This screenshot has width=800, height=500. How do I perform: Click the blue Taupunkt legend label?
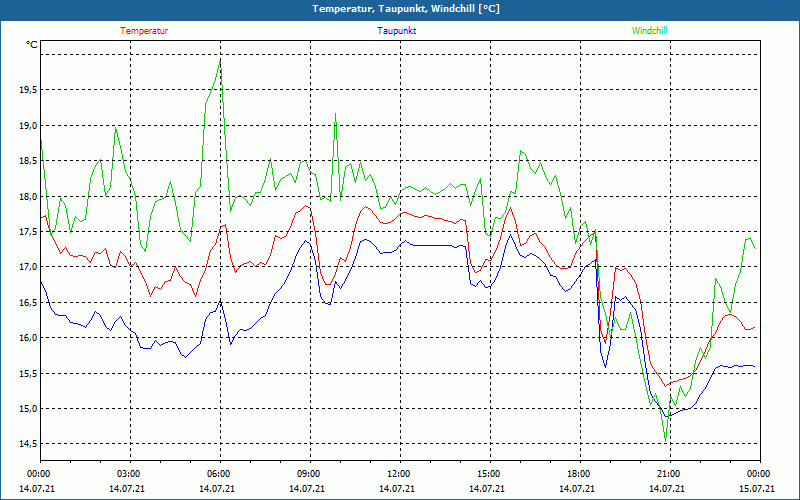pyautogui.click(x=396, y=31)
